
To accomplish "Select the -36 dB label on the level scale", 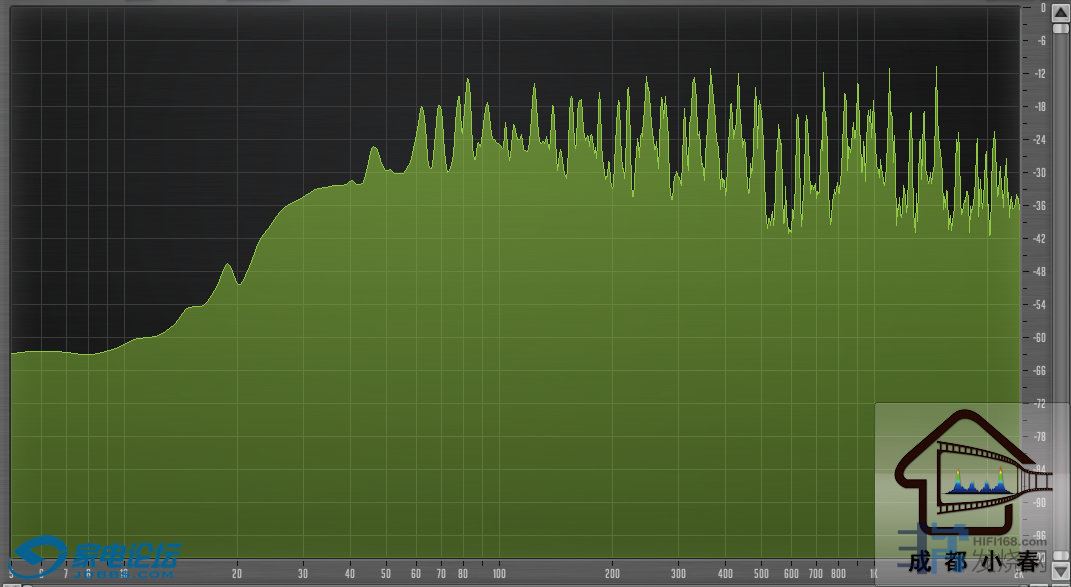I will pyautogui.click(x=1040, y=206).
